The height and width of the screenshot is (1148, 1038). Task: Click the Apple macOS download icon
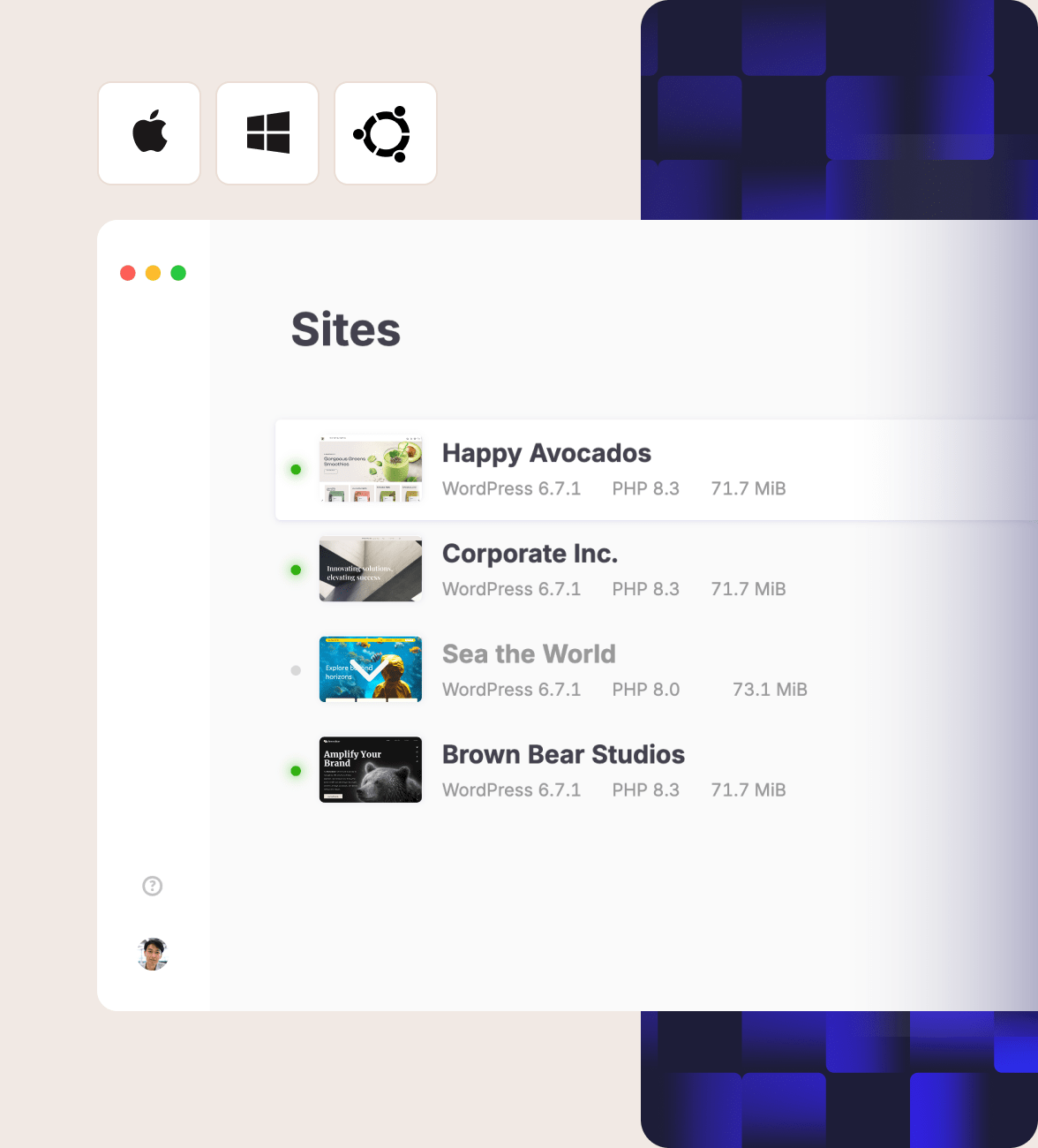(x=149, y=133)
